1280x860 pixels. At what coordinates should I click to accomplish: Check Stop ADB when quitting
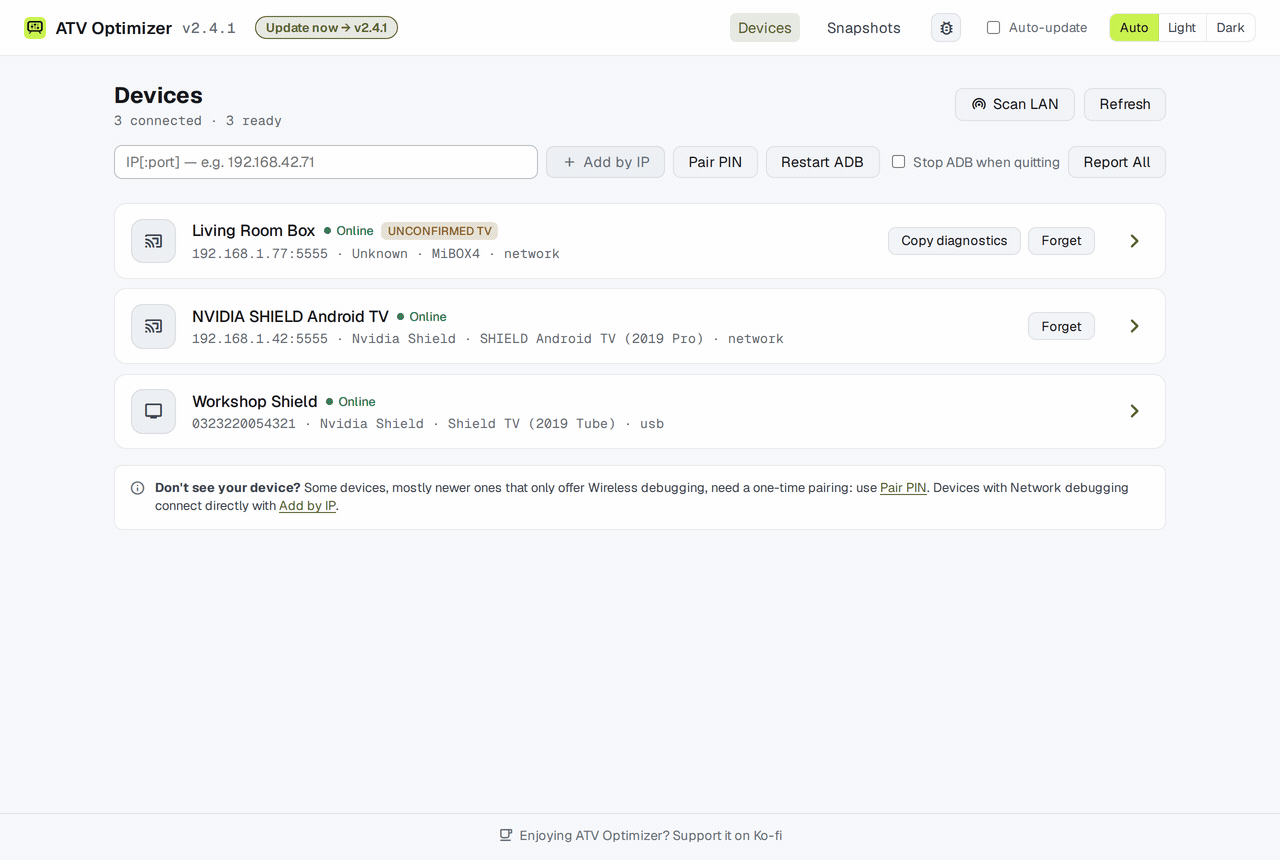tap(898, 161)
